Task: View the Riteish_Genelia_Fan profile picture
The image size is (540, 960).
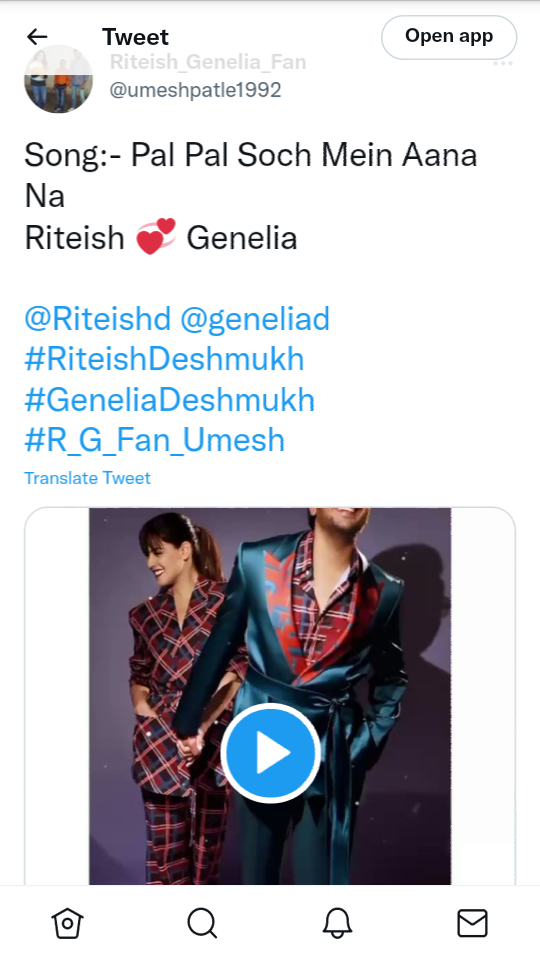Action: pos(58,79)
